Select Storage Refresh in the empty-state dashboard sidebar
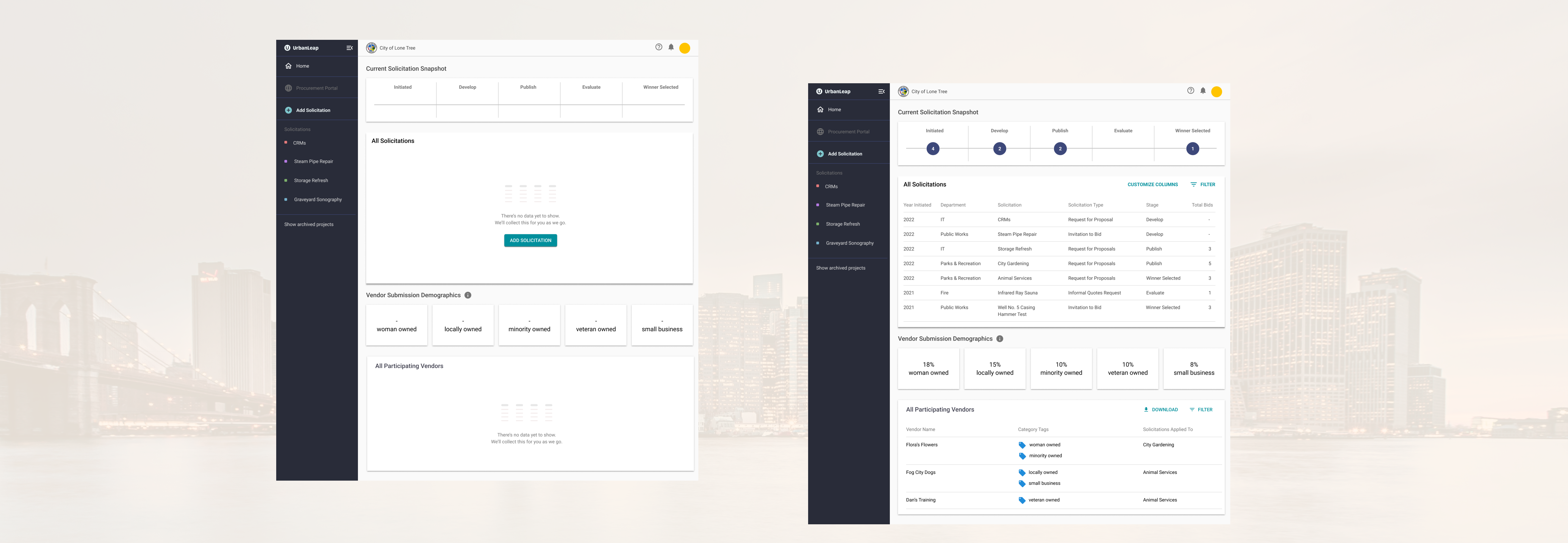The image size is (1568, 543). [311, 181]
